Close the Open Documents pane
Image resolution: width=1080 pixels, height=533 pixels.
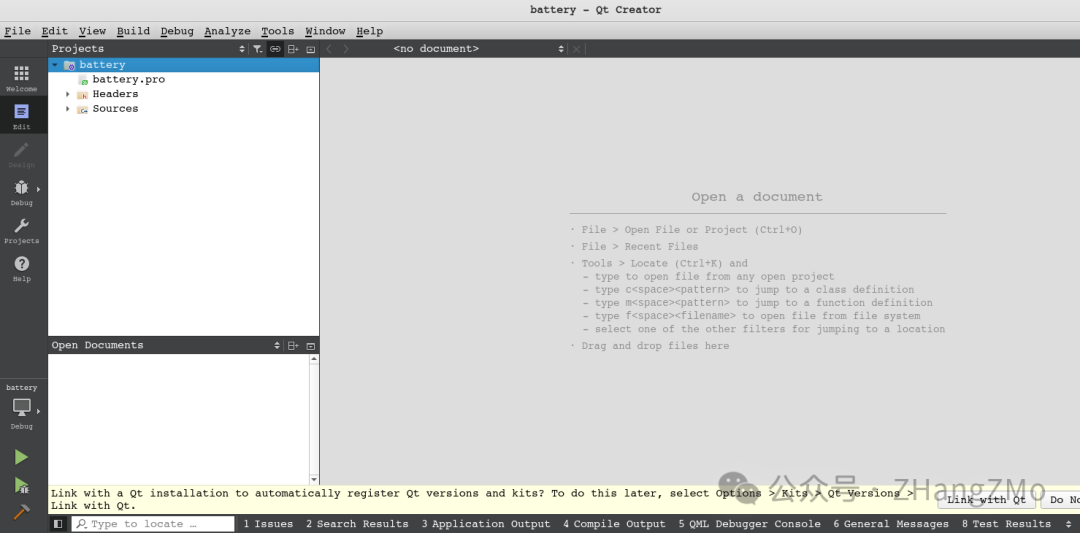311,346
